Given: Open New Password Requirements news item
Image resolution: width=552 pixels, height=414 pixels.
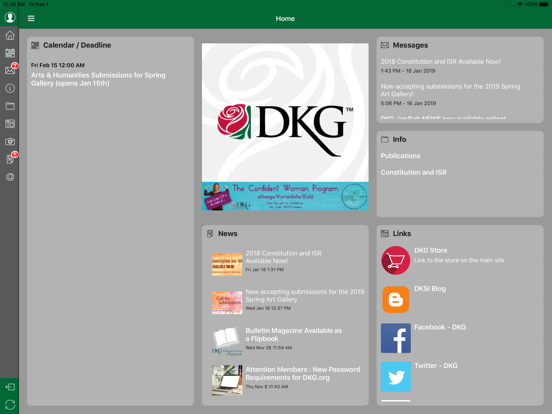Looking at the screenshot, I should (285, 378).
